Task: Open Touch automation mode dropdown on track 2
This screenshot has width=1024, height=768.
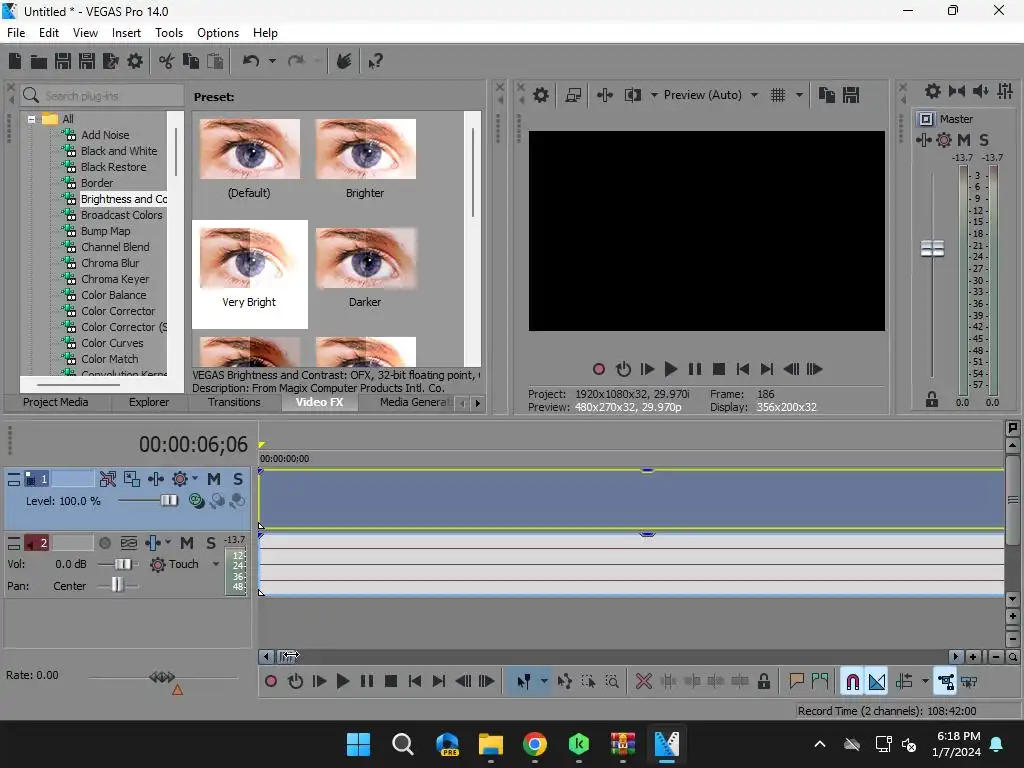Action: (216, 564)
